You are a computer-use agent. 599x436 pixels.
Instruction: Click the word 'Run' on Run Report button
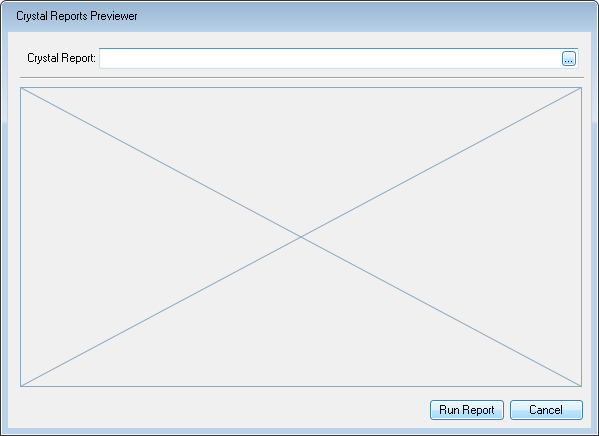[449, 410]
